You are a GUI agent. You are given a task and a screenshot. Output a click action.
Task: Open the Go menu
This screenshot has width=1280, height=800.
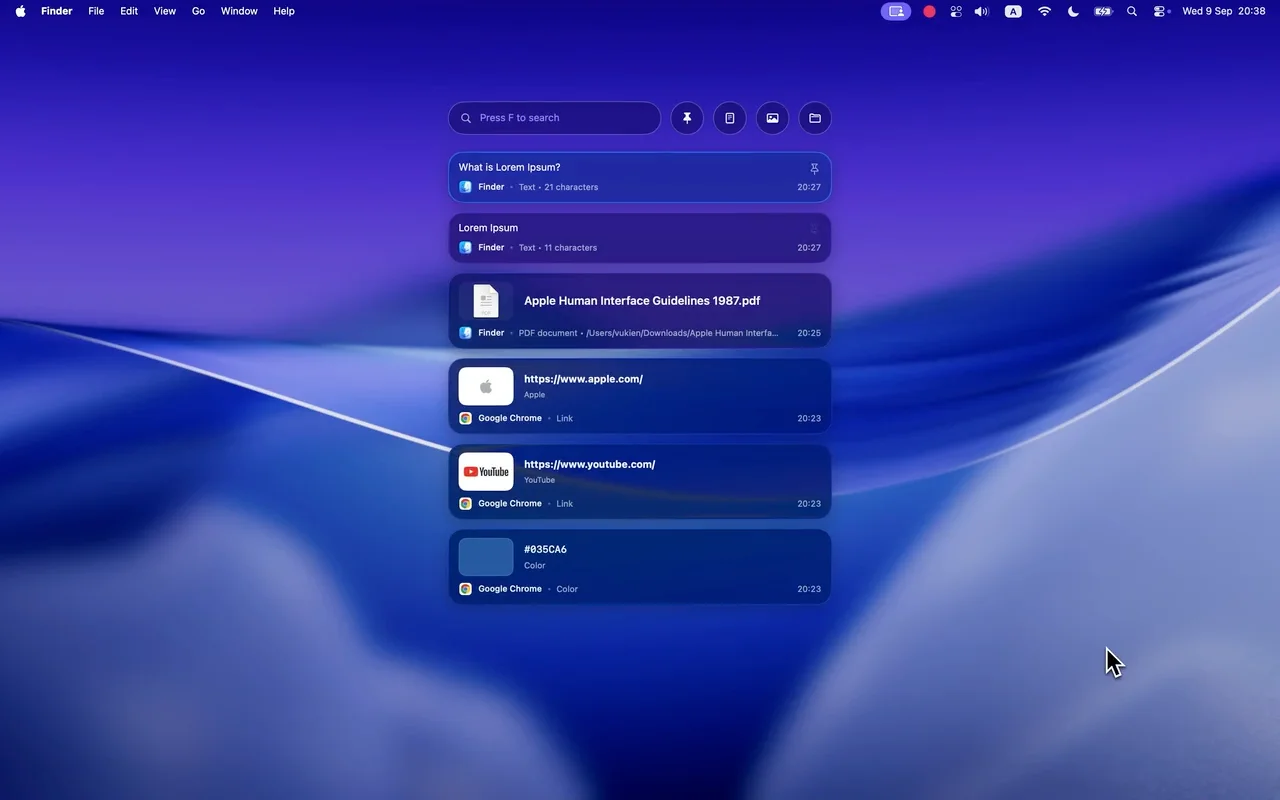click(x=198, y=11)
